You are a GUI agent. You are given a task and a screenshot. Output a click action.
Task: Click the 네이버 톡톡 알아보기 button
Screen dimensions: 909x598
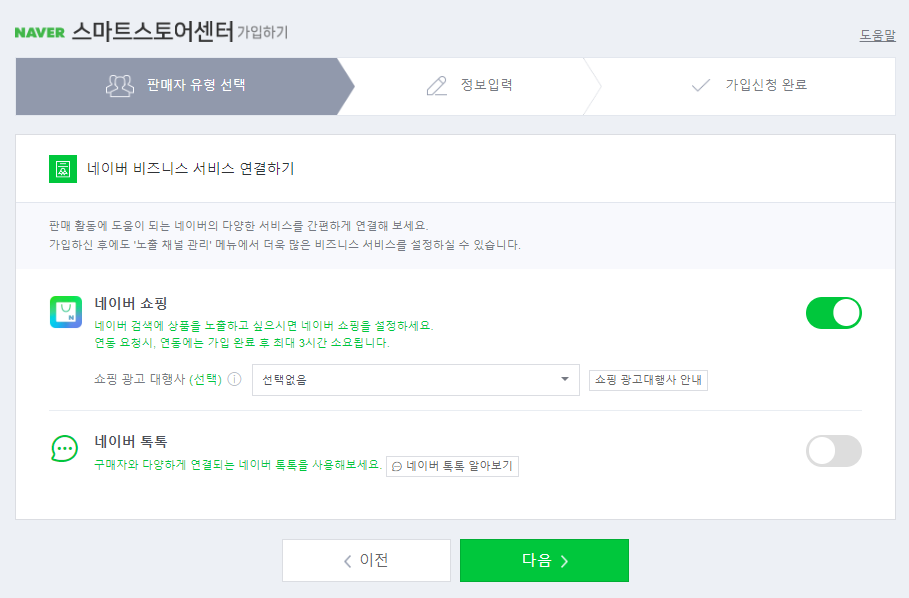tap(452, 466)
